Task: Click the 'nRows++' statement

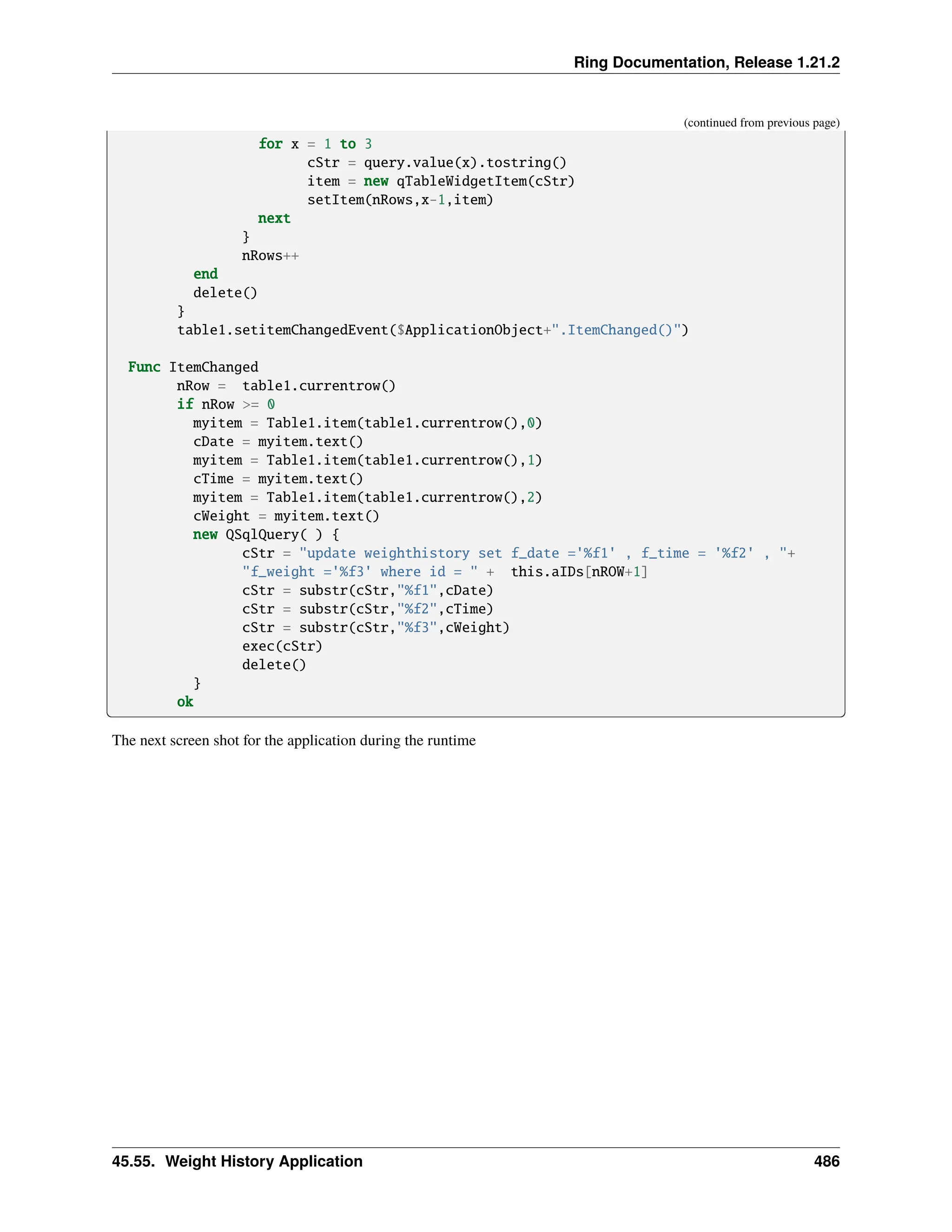Action: point(270,256)
